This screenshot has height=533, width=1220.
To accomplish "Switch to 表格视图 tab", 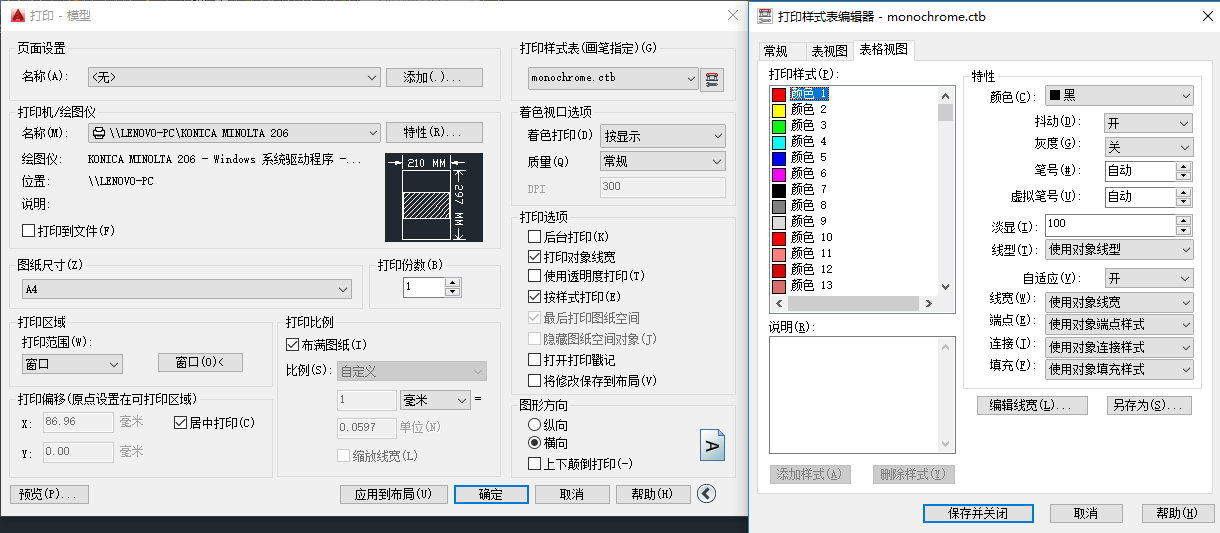I will pos(884,50).
